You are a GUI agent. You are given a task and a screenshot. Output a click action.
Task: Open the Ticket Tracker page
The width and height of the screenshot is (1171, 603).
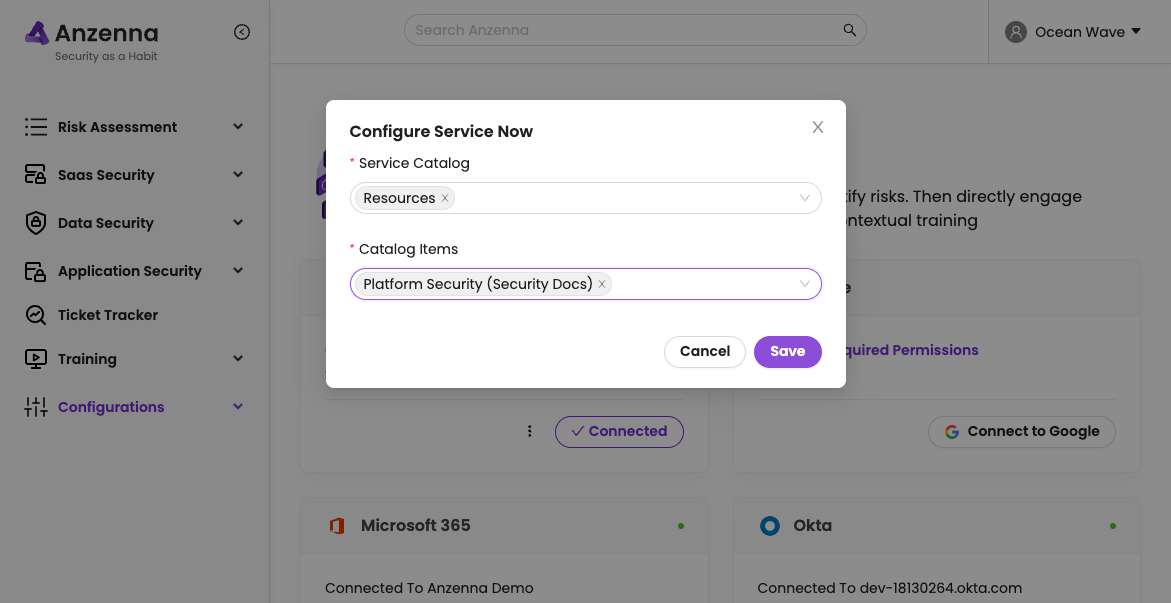(x=108, y=315)
